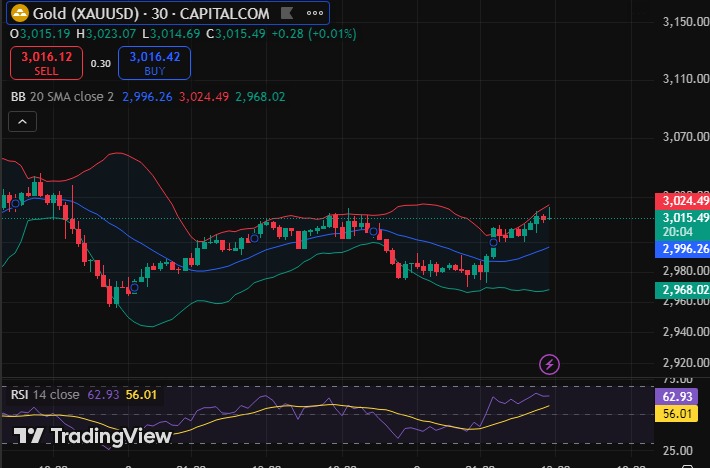Image resolution: width=710 pixels, height=468 pixels.
Task: Click the 3,070.00 price scale label
Action: coord(686,137)
